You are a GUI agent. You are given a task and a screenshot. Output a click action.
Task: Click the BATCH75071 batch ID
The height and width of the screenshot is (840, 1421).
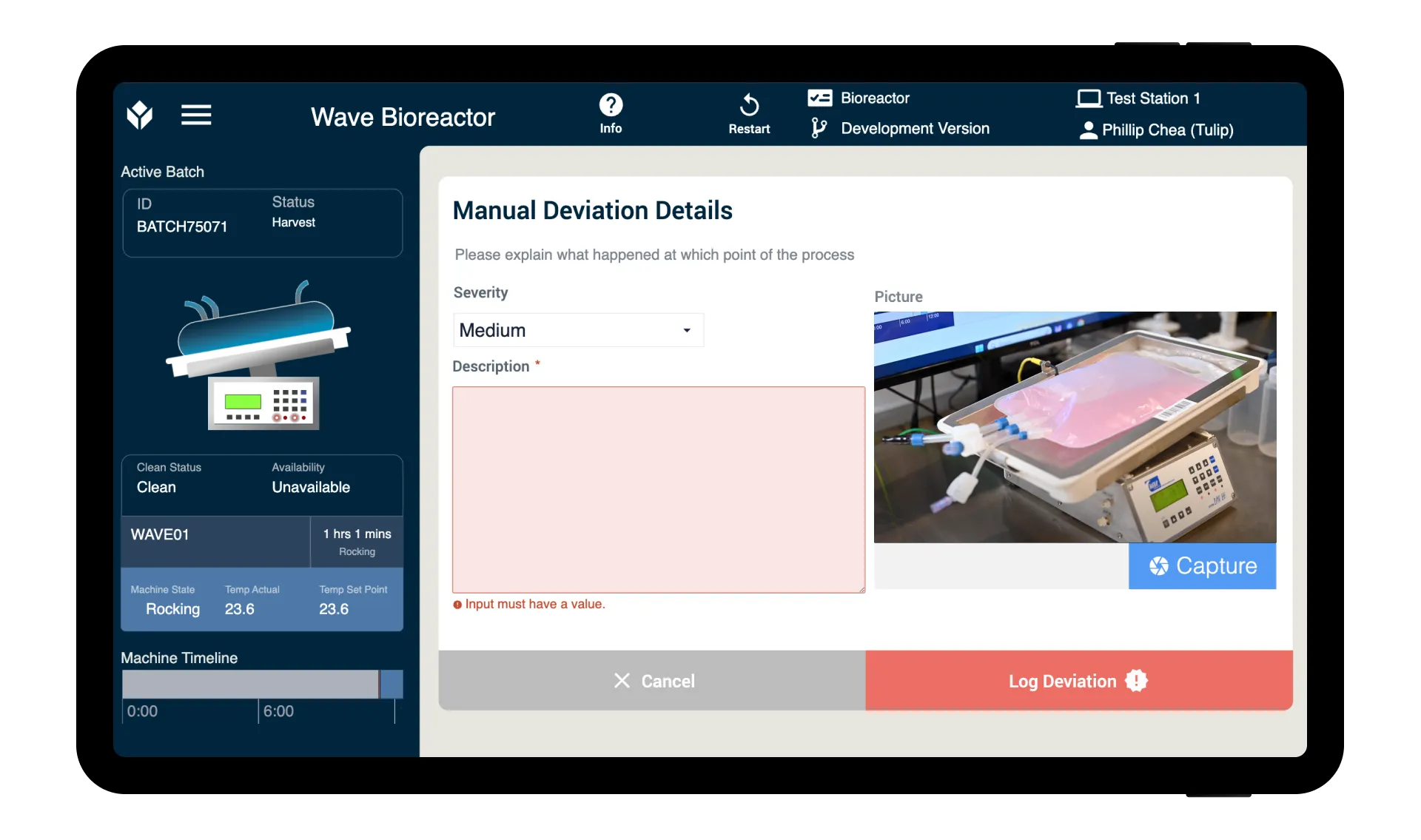pyautogui.click(x=182, y=227)
